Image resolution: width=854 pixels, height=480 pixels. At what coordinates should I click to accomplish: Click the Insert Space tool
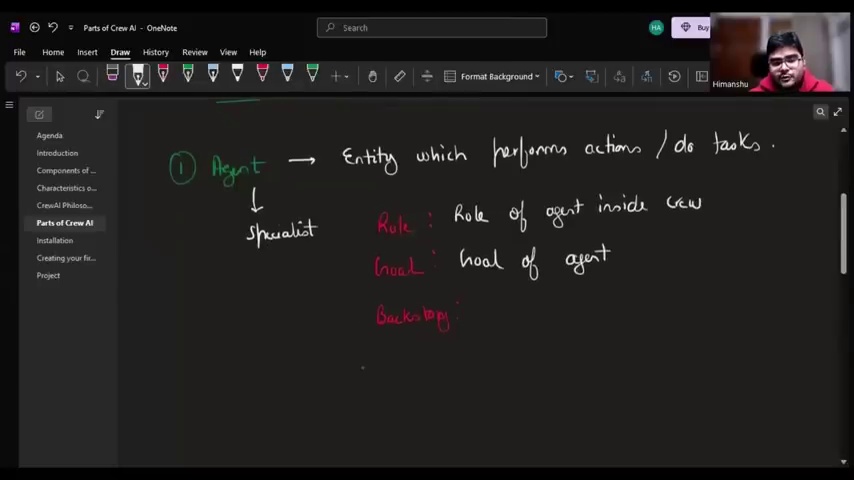click(x=427, y=77)
